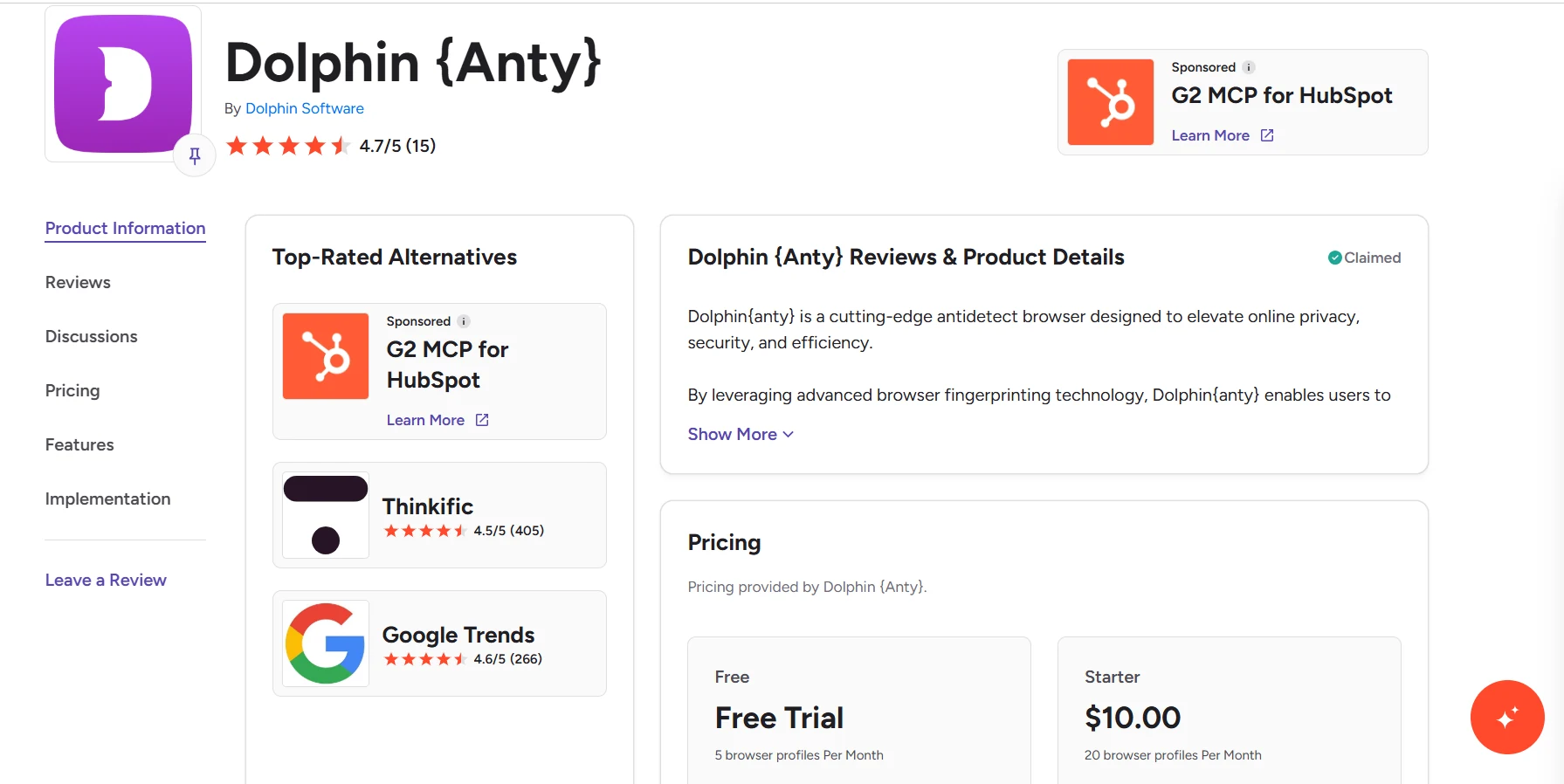
Task: Click external link icon beside top Learn More
Action: [x=1267, y=135]
